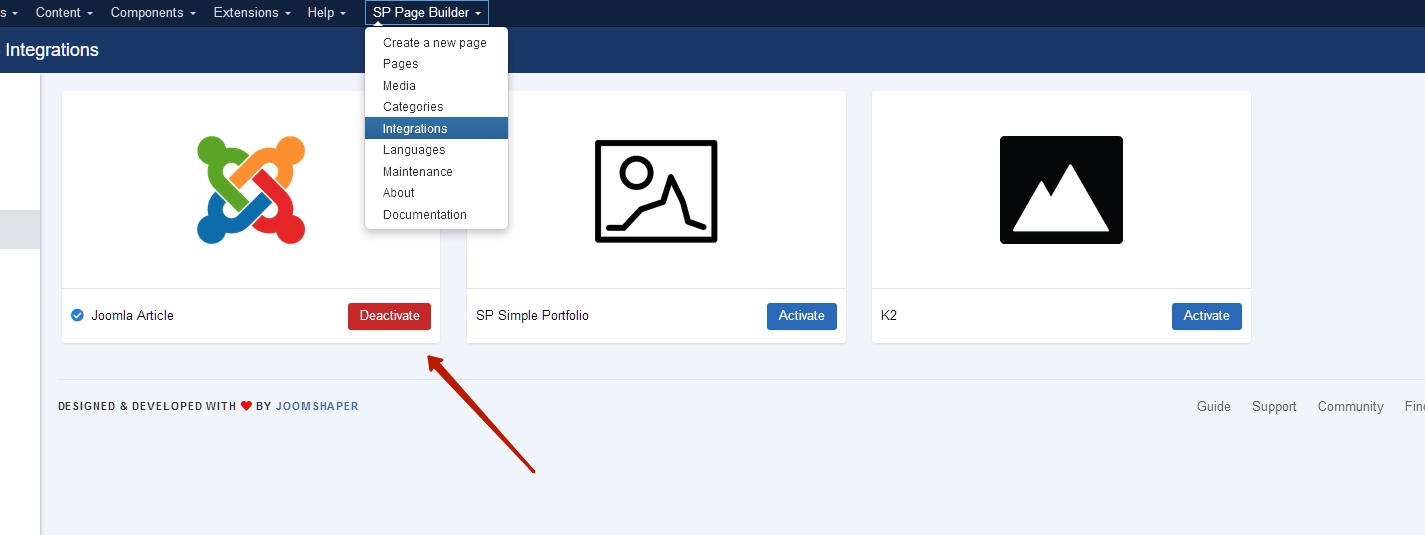Click the SP Simple Portfolio image icon
This screenshot has width=1425, height=535.
click(x=656, y=190)
